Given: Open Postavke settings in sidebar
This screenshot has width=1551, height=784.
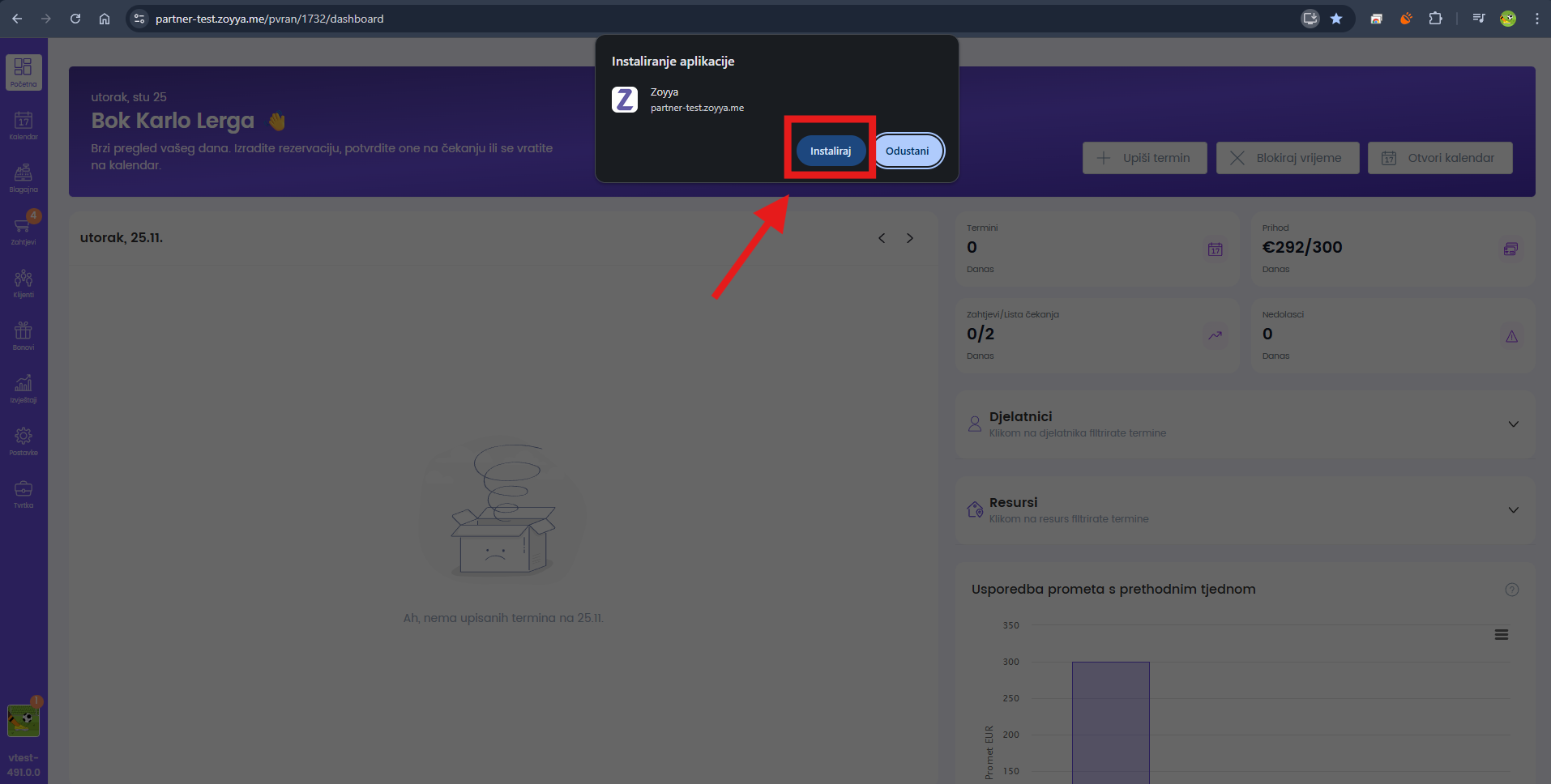Looking at the screenshot, I should pos(23,441).
